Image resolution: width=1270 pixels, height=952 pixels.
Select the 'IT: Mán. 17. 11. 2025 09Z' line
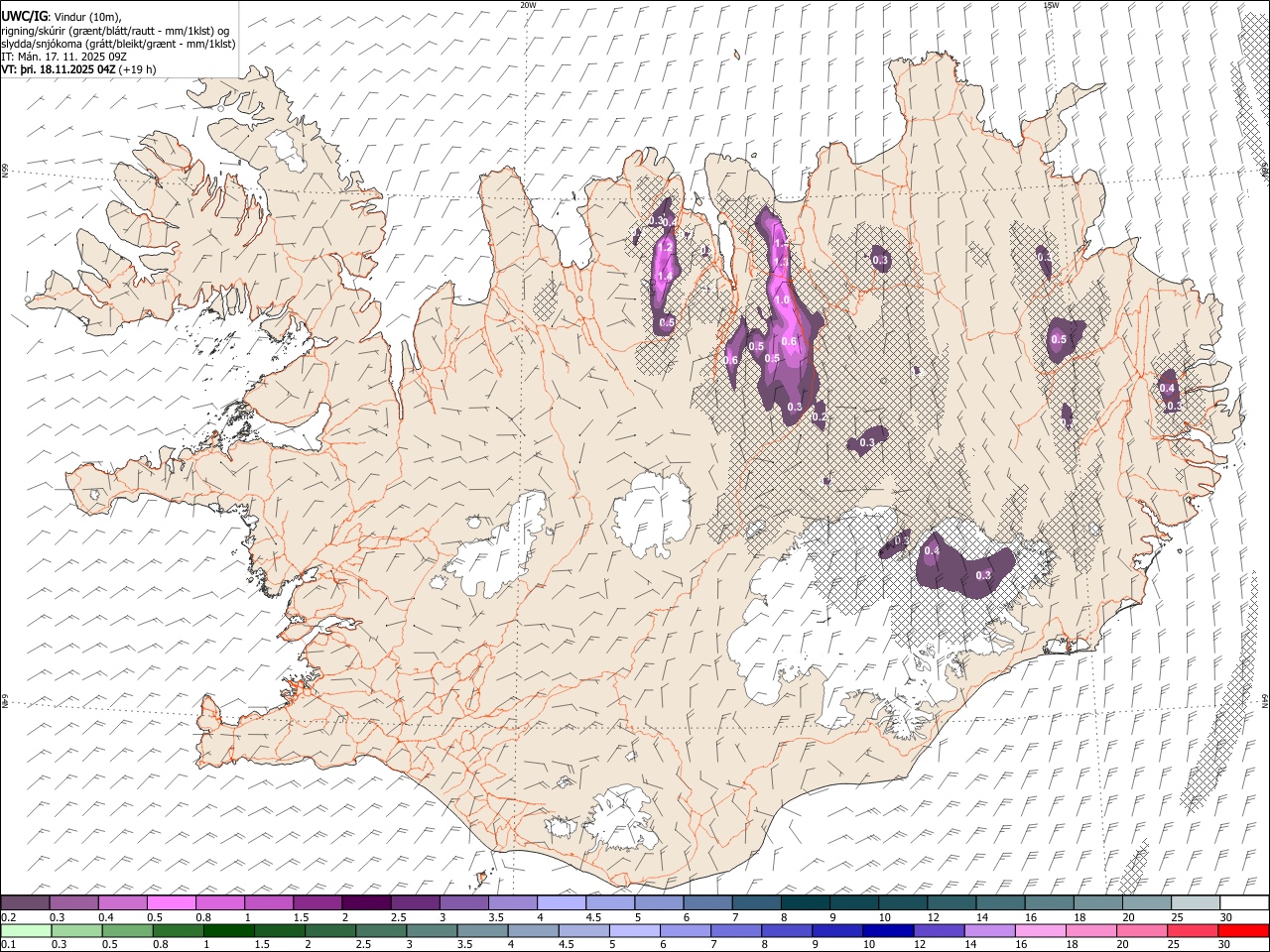(63, 57)
